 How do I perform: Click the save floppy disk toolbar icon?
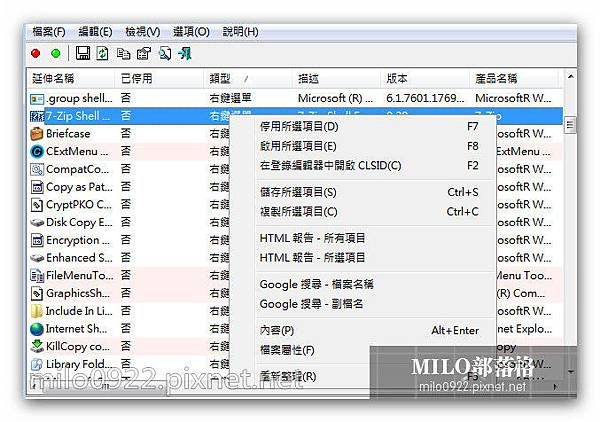83,53
